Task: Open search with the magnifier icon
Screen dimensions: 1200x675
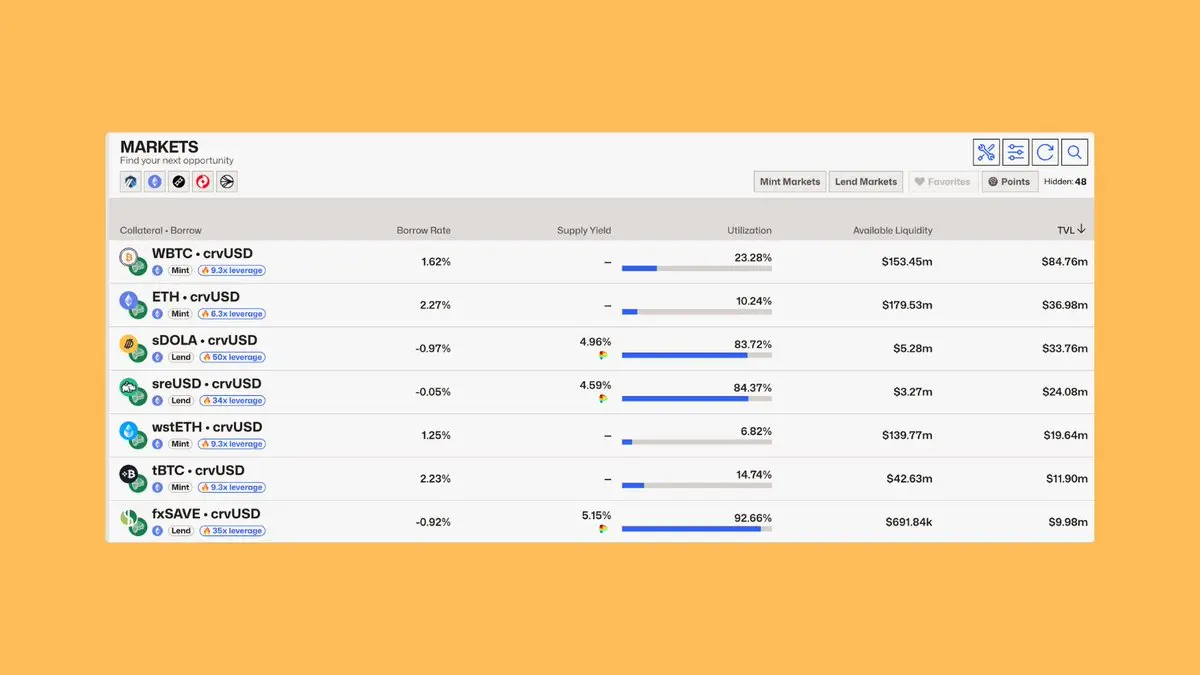Action: click(1074, 152)
